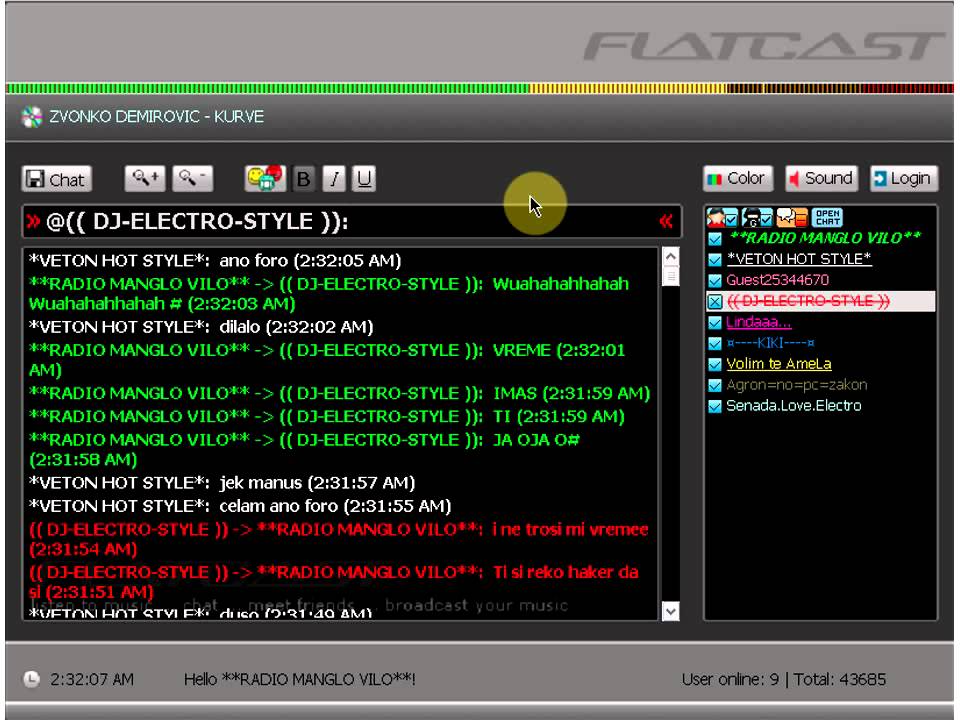
Task: Toggle the registered users filter icon
Action: tap(722, 217)
